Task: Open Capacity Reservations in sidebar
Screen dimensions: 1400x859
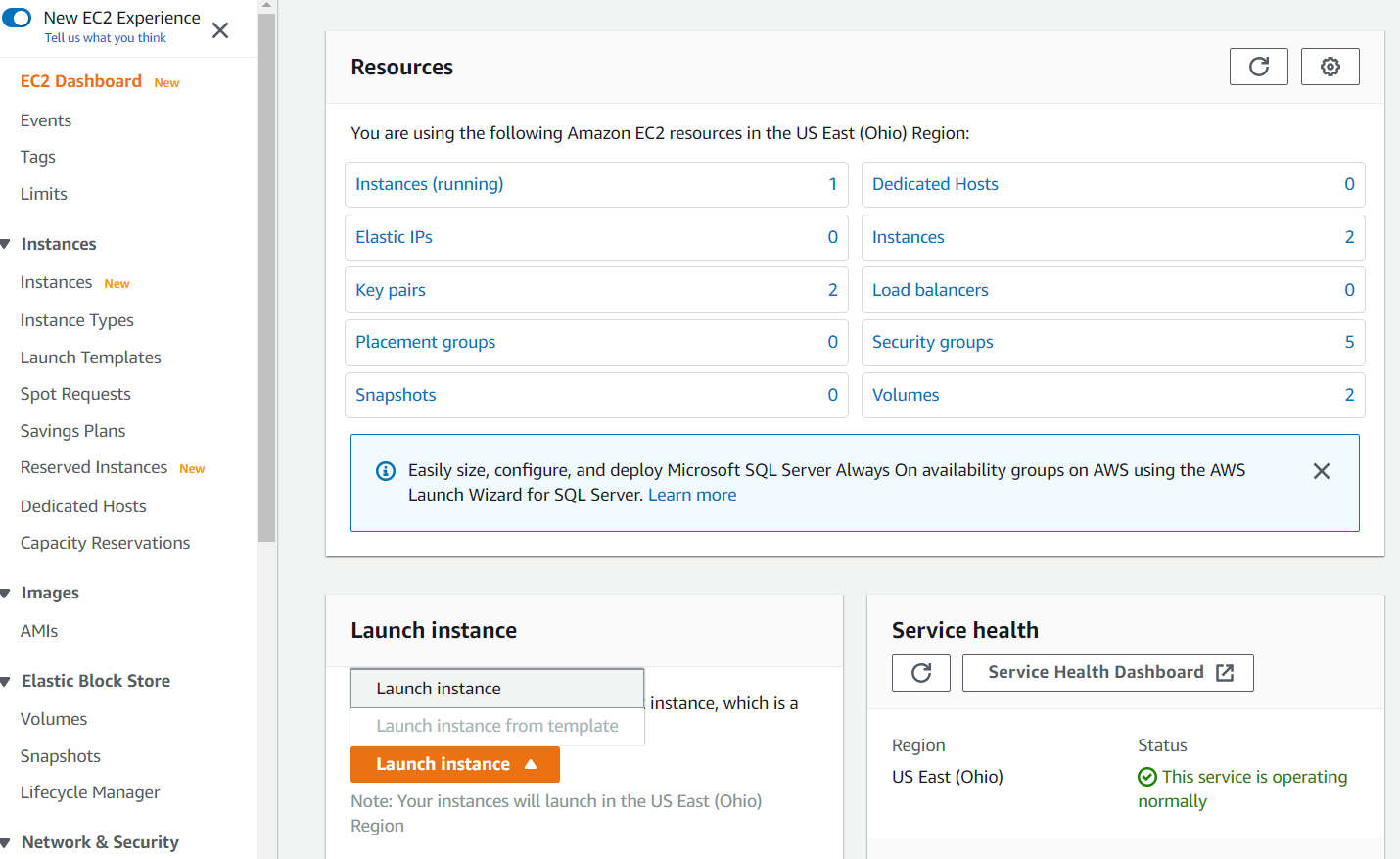Action: [x=106, y=543]
